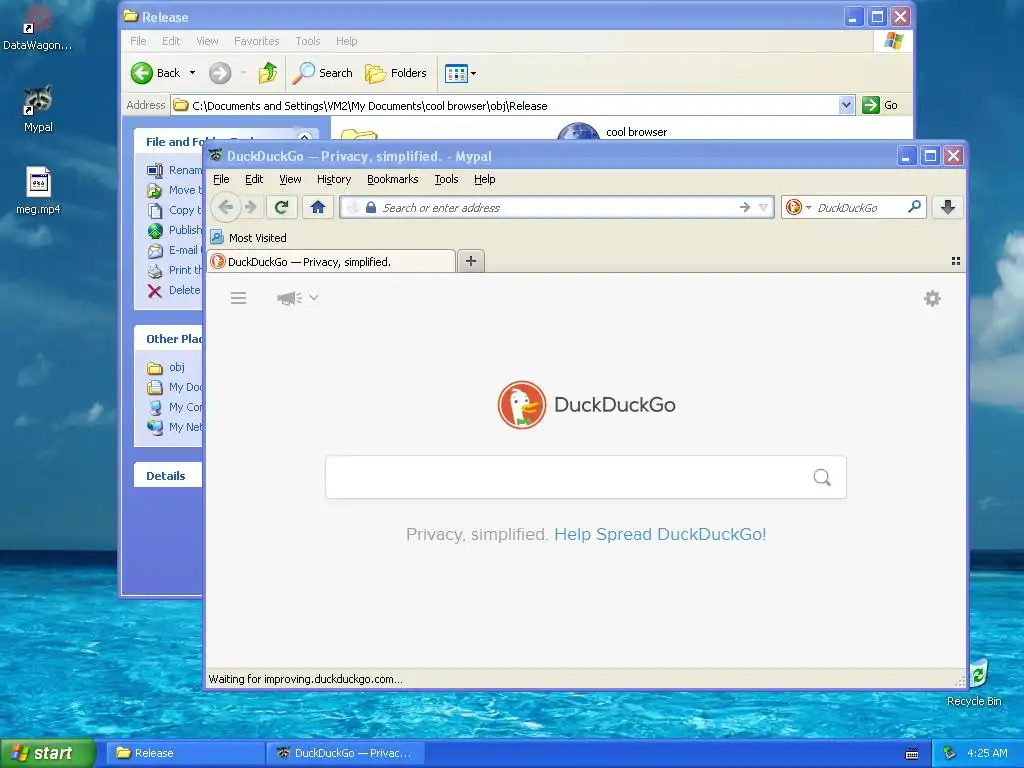Select Recycle Bin on desktop
Viewport: 1024px width, 768px height.
point(978,682)
